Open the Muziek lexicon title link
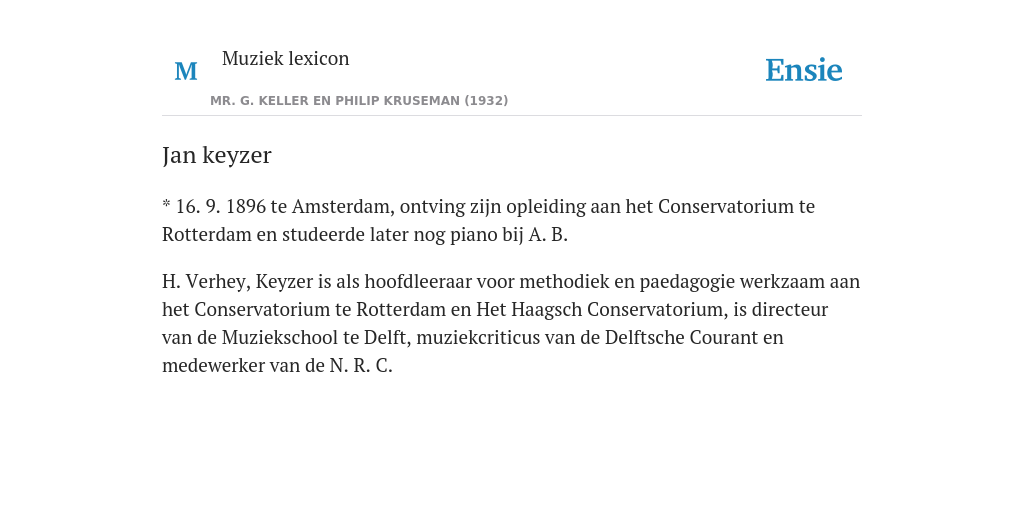1024x512 pixels. tap(285, 58)
